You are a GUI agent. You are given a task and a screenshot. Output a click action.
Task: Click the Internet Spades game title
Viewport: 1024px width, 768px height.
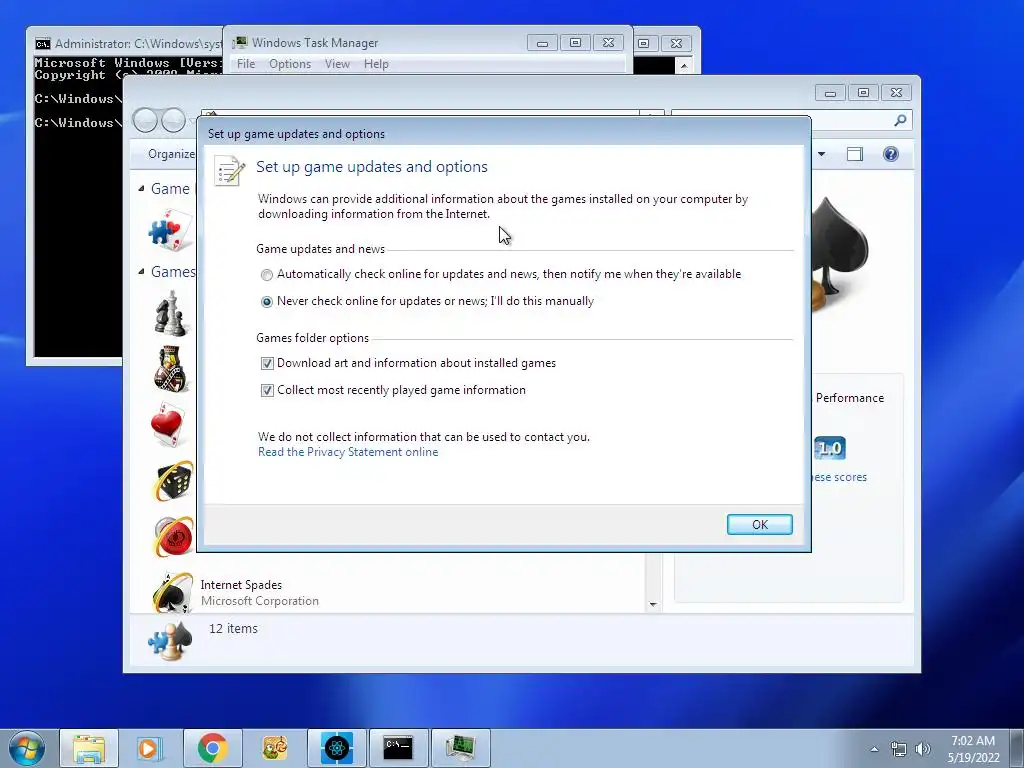tap(241, 585)
